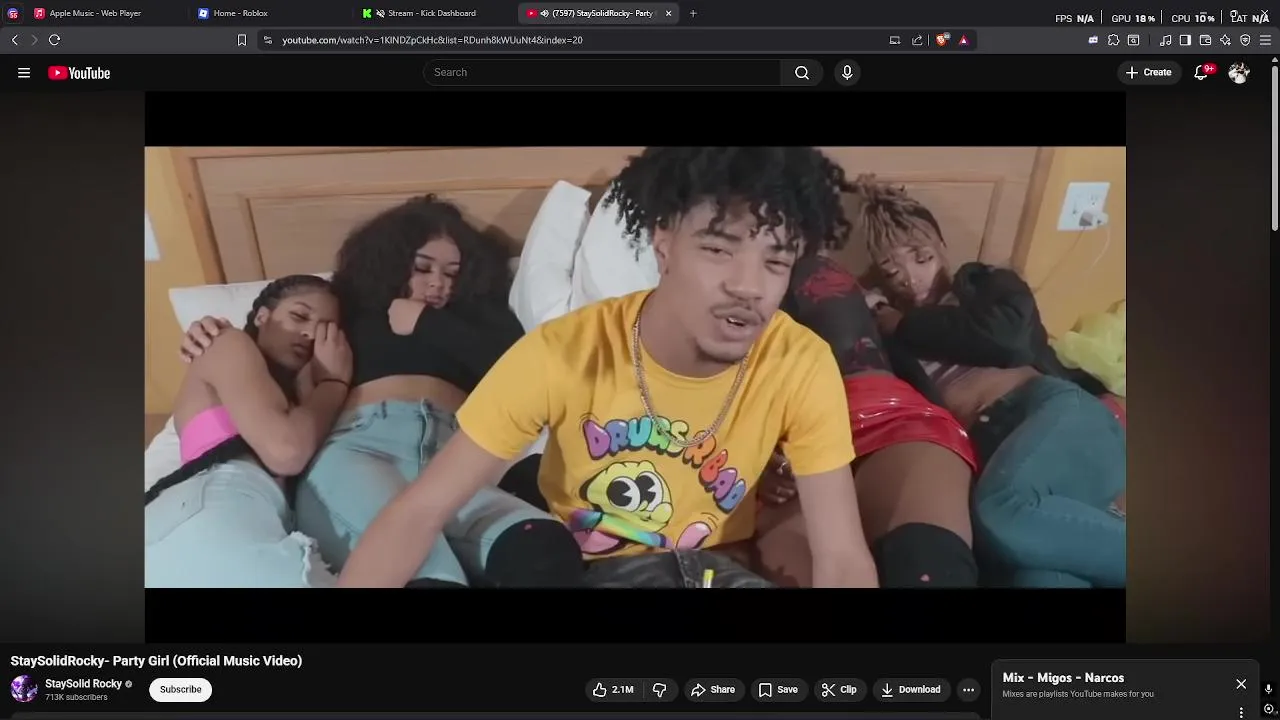Open a new browser tab

pyautogui.click(x=693, y=13)
